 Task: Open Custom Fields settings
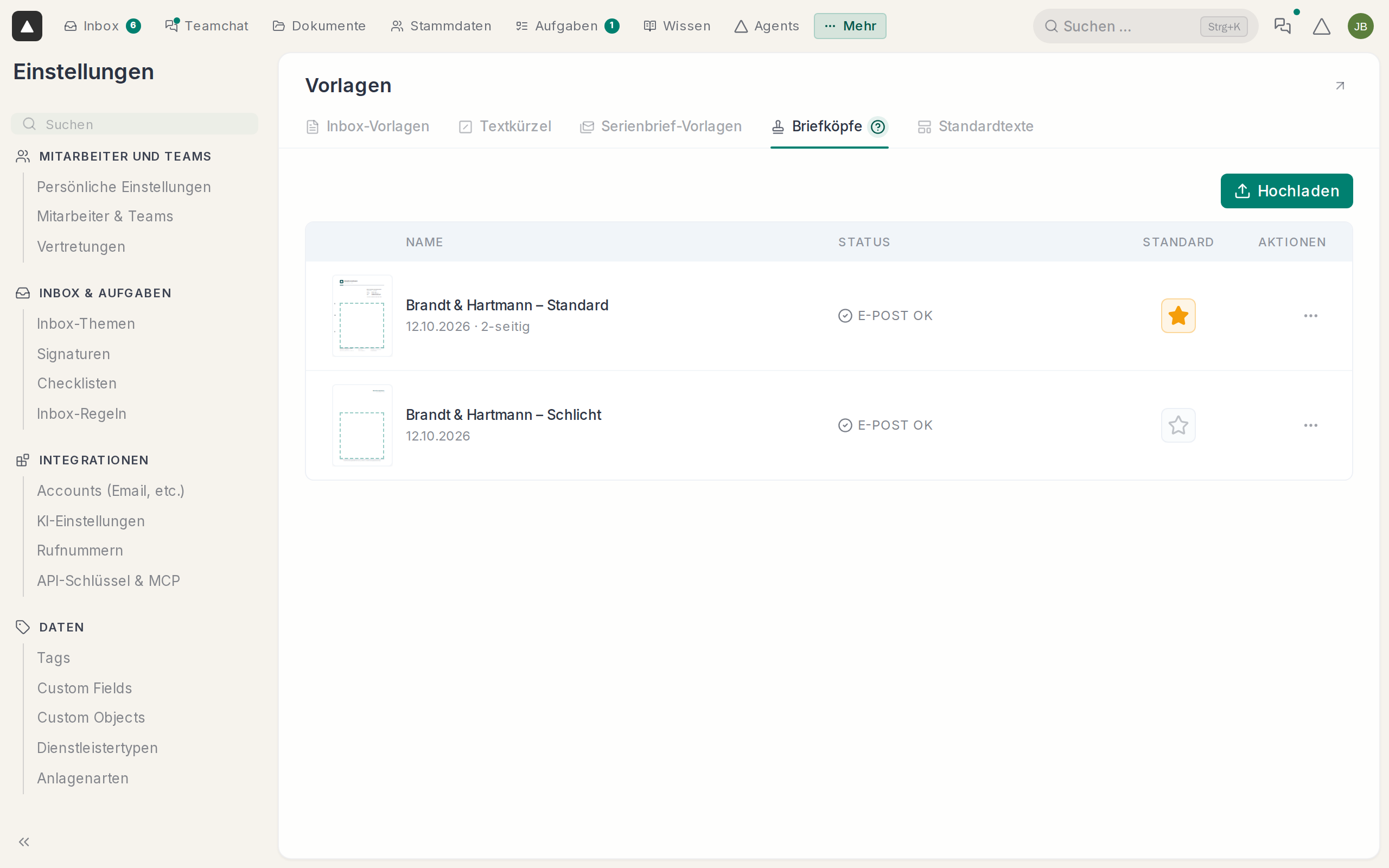tap(85, 688)
